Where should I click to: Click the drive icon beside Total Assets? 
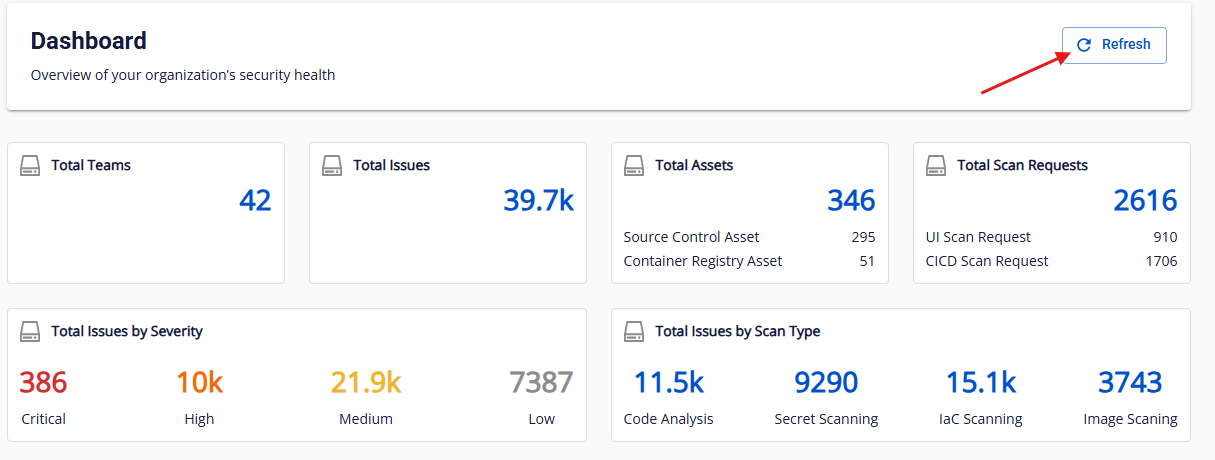tap(634, 165)
